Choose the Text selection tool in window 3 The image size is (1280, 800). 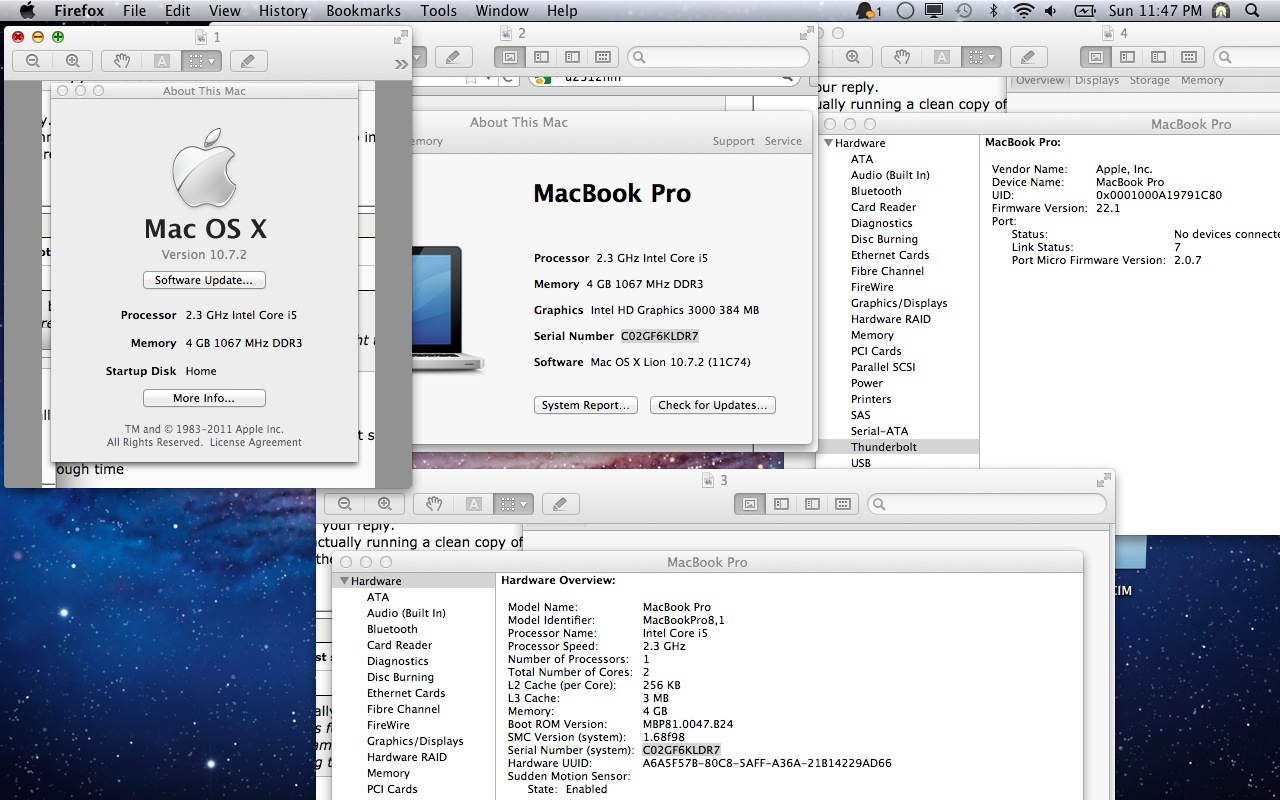pos(474,504)
